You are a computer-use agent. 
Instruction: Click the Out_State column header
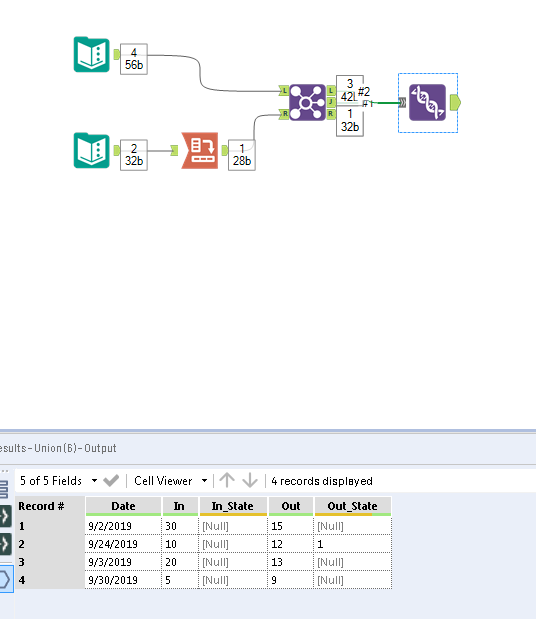(352, 506)
